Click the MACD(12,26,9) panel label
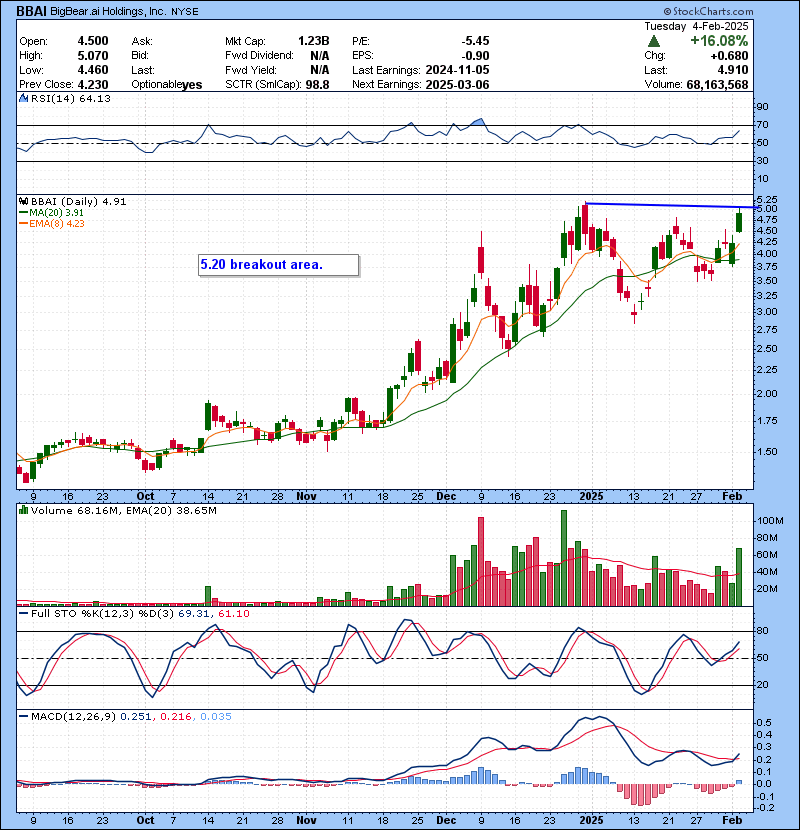This screenshot has height=830, width=800. (x=73, y=717)
